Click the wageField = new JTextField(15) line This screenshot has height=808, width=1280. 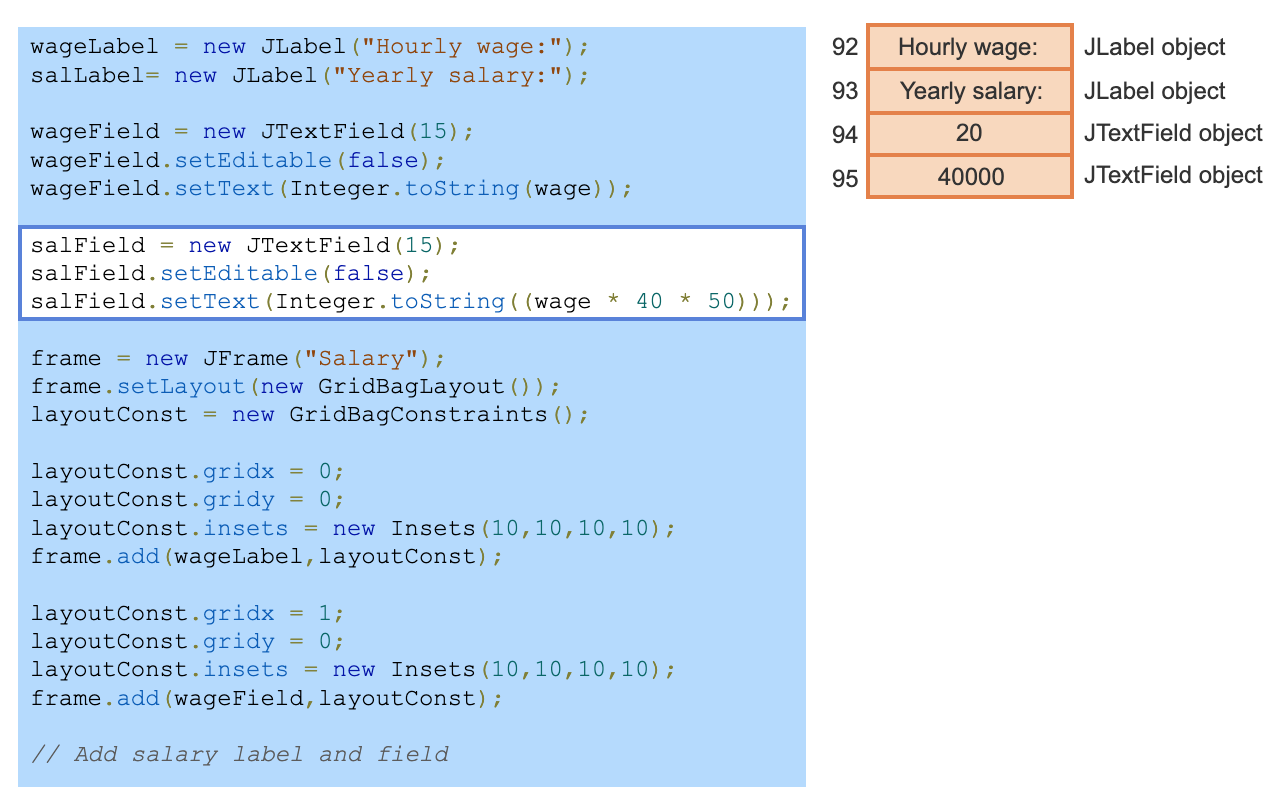[253, 132]
